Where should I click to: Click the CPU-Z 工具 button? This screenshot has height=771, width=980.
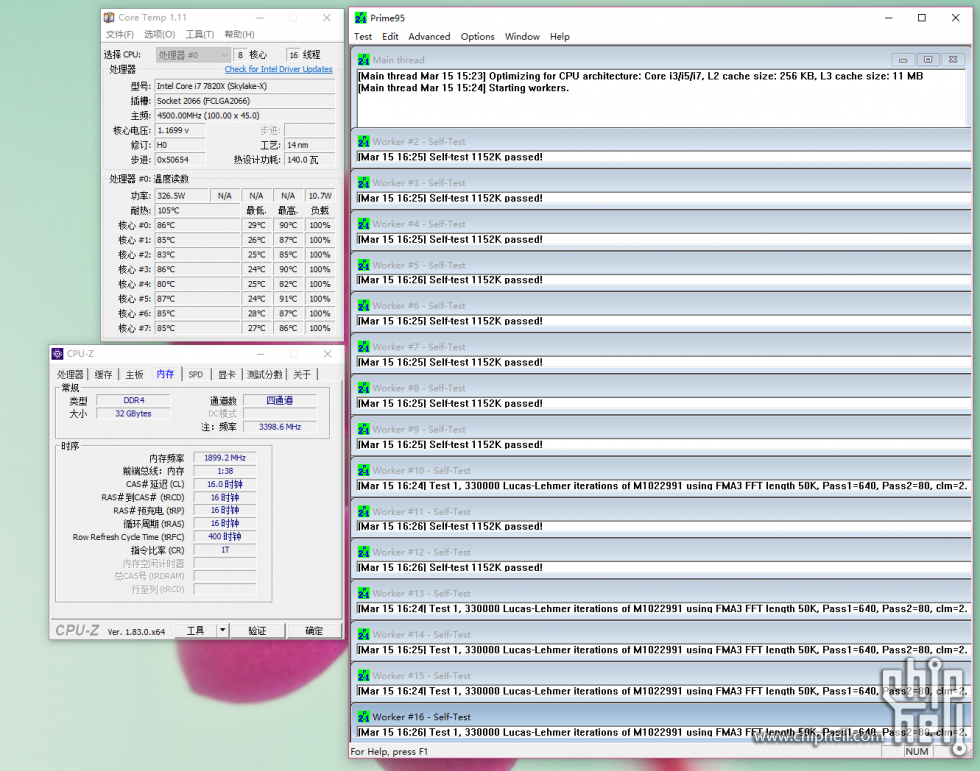[196, 630]
